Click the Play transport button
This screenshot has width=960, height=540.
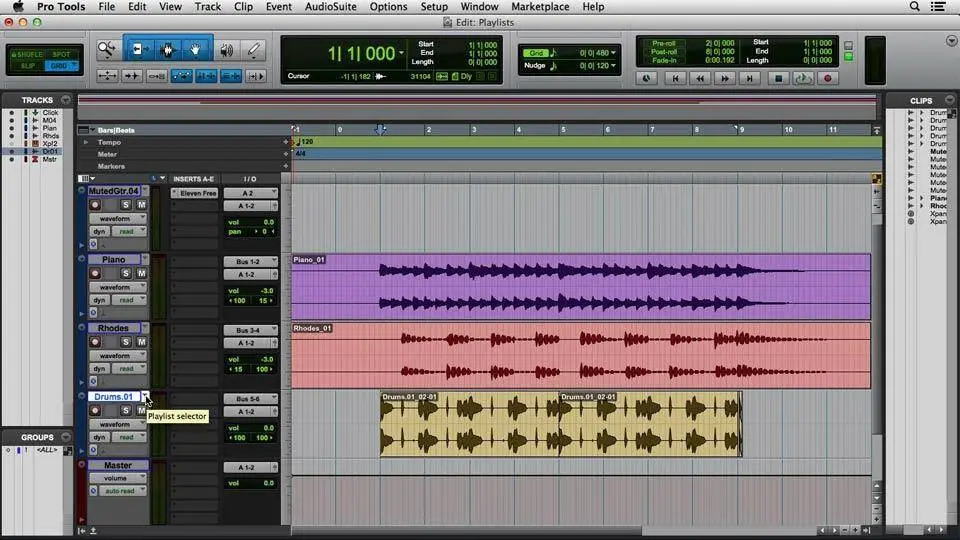tap(803, 78)
